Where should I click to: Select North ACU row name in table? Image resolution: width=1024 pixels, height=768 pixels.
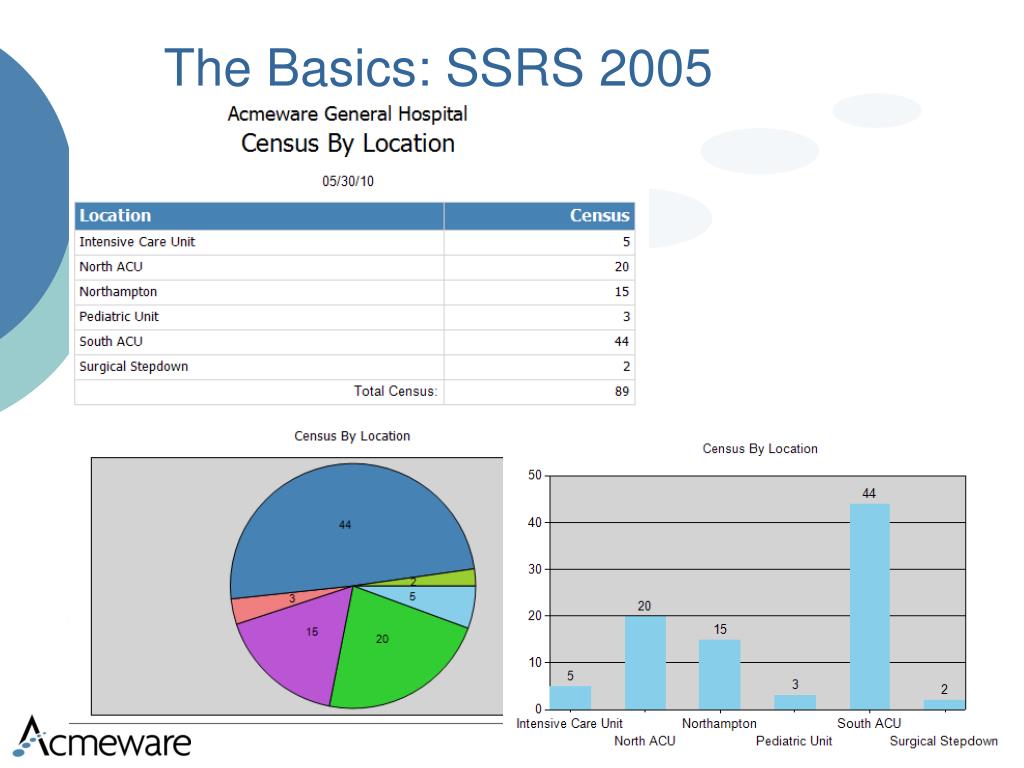pos(111,267)
